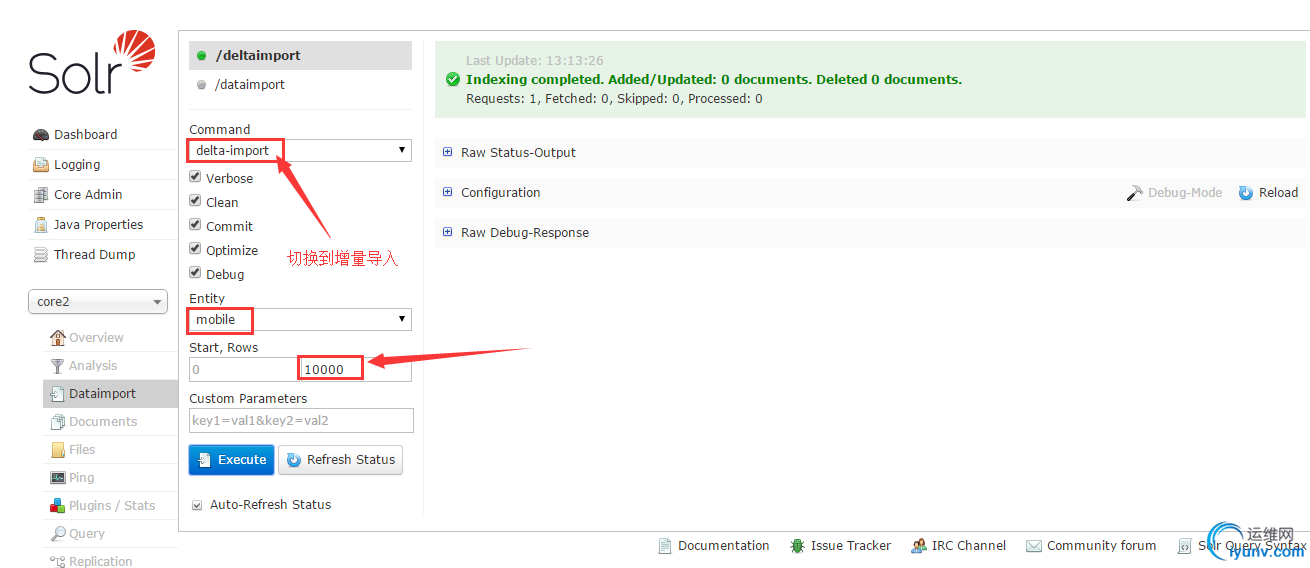
Task: Open the Dashboard menu item
Action: tap(86, 135)
